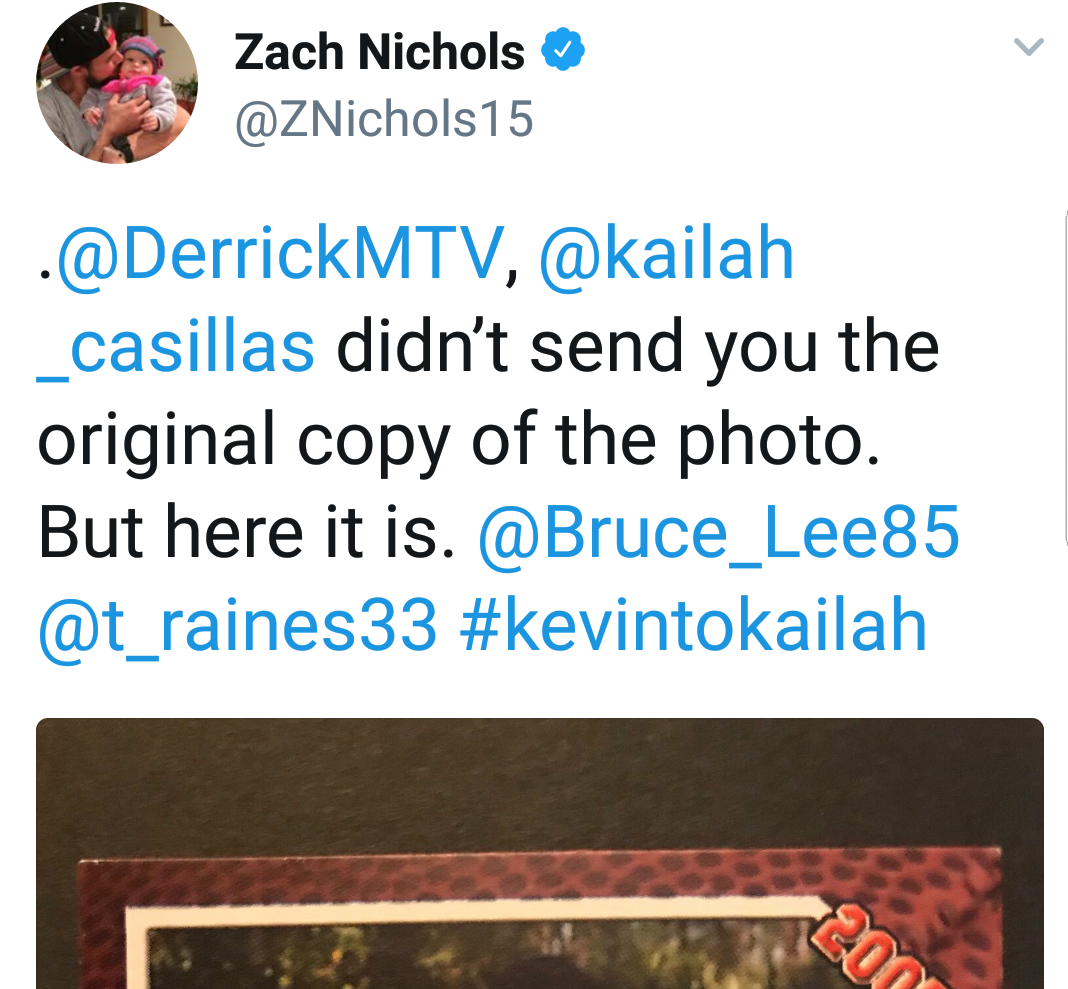Open the @ZNichols15 handle
The image size is (1068, 989).
[384, 119]
